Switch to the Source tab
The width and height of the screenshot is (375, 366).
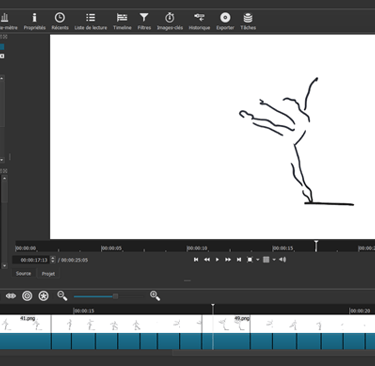point(23,273)
